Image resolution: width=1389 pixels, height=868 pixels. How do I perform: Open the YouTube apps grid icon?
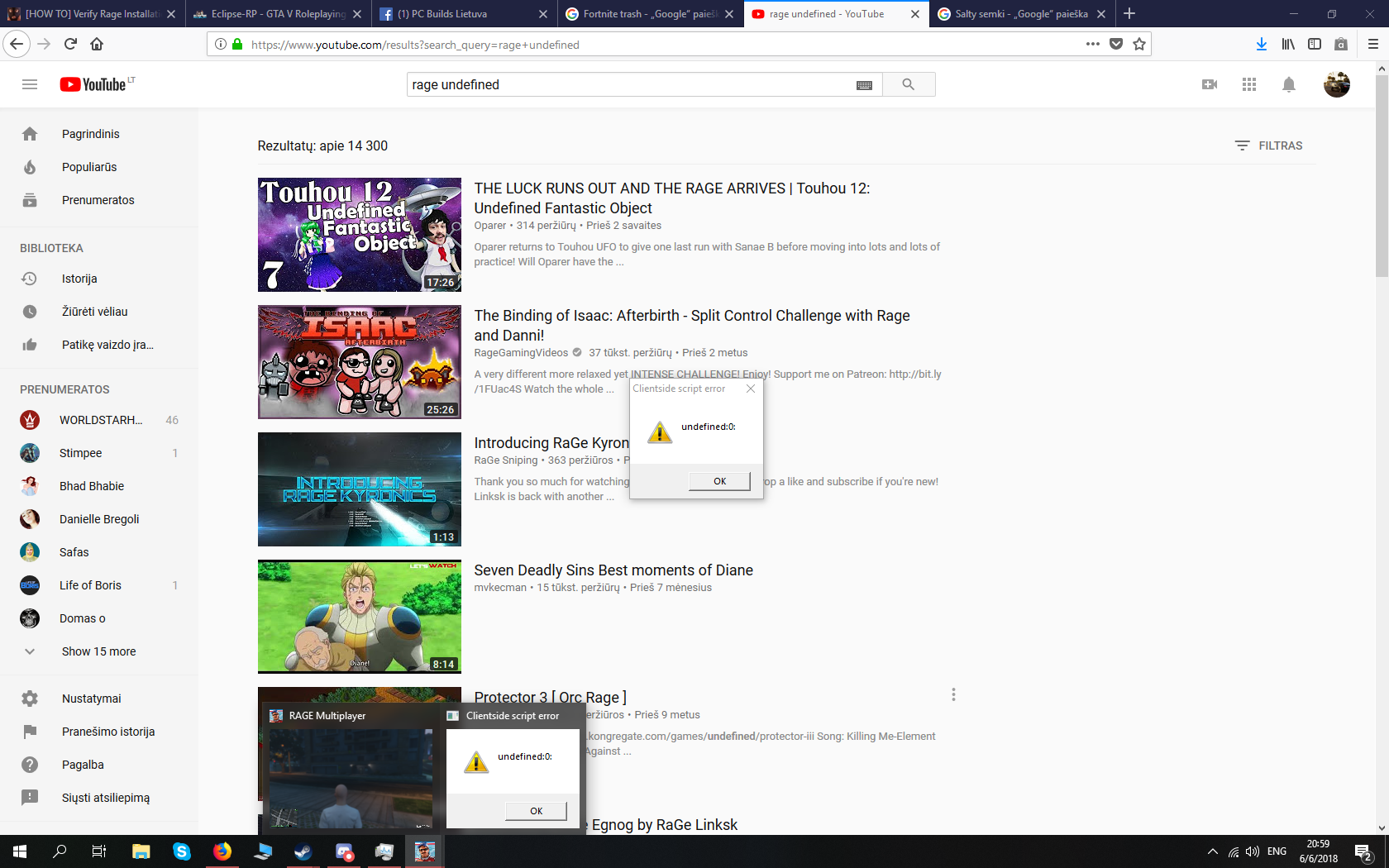click(1249, 84)
